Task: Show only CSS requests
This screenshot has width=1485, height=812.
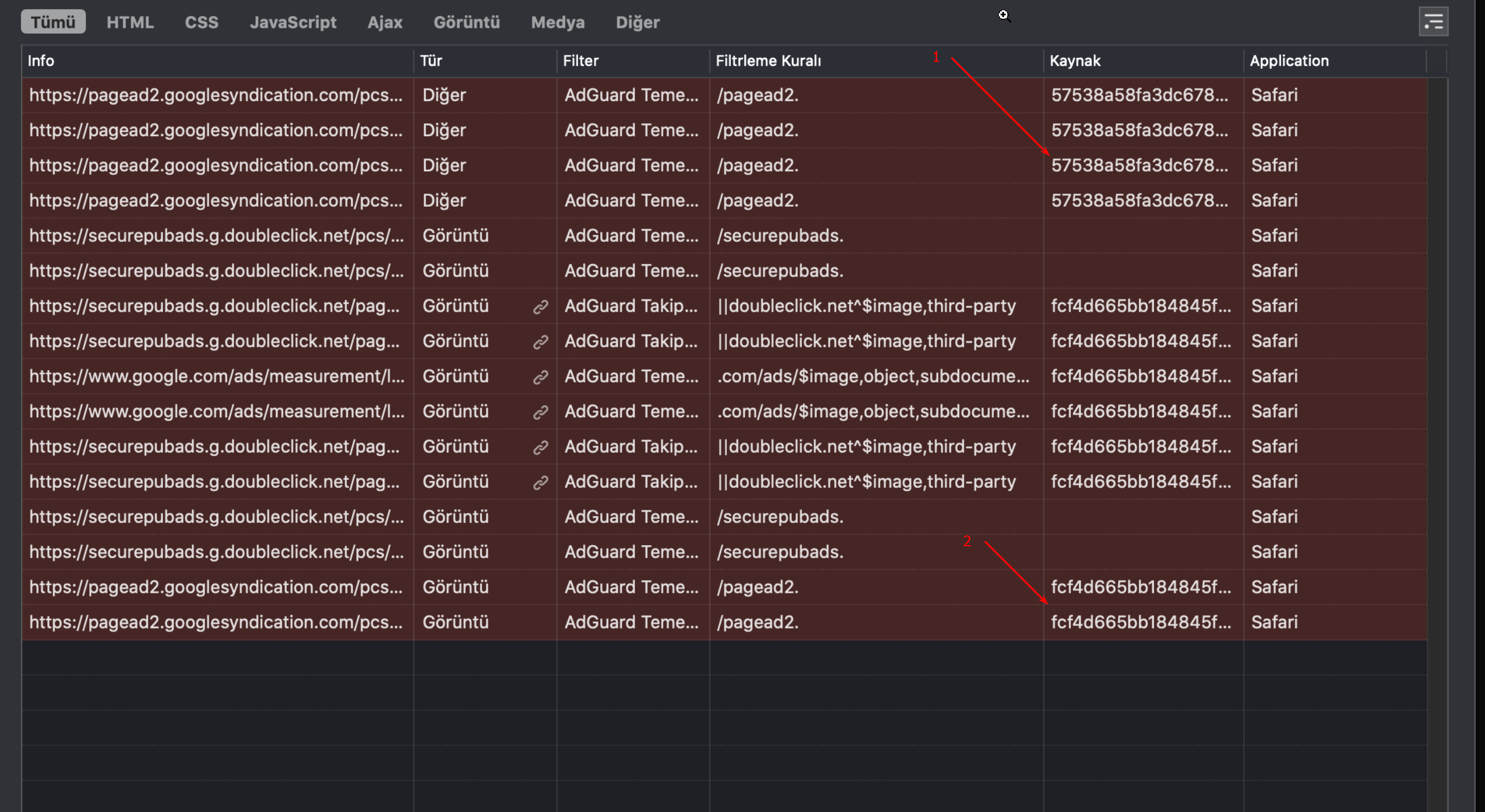Action: click(201, 22)
